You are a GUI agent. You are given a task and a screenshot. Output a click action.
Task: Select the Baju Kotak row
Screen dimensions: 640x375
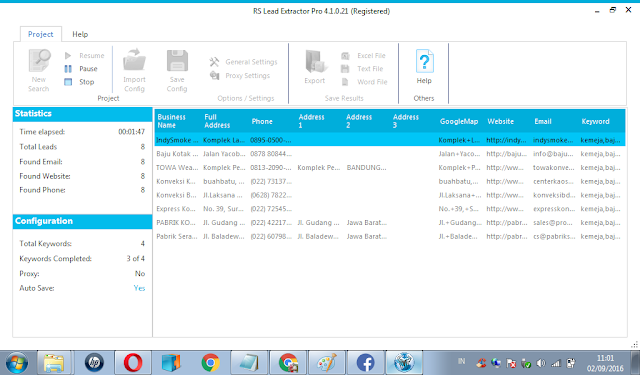[x=390, y=154]
